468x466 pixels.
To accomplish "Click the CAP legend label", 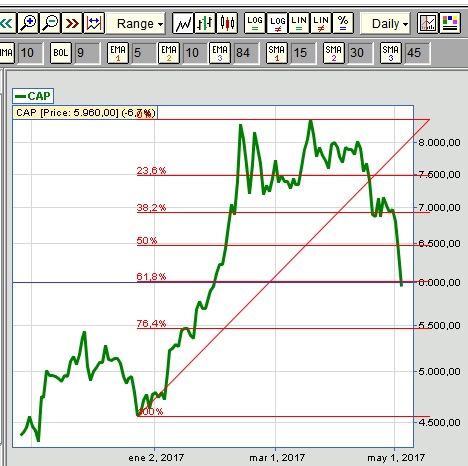I will (33, 96).
